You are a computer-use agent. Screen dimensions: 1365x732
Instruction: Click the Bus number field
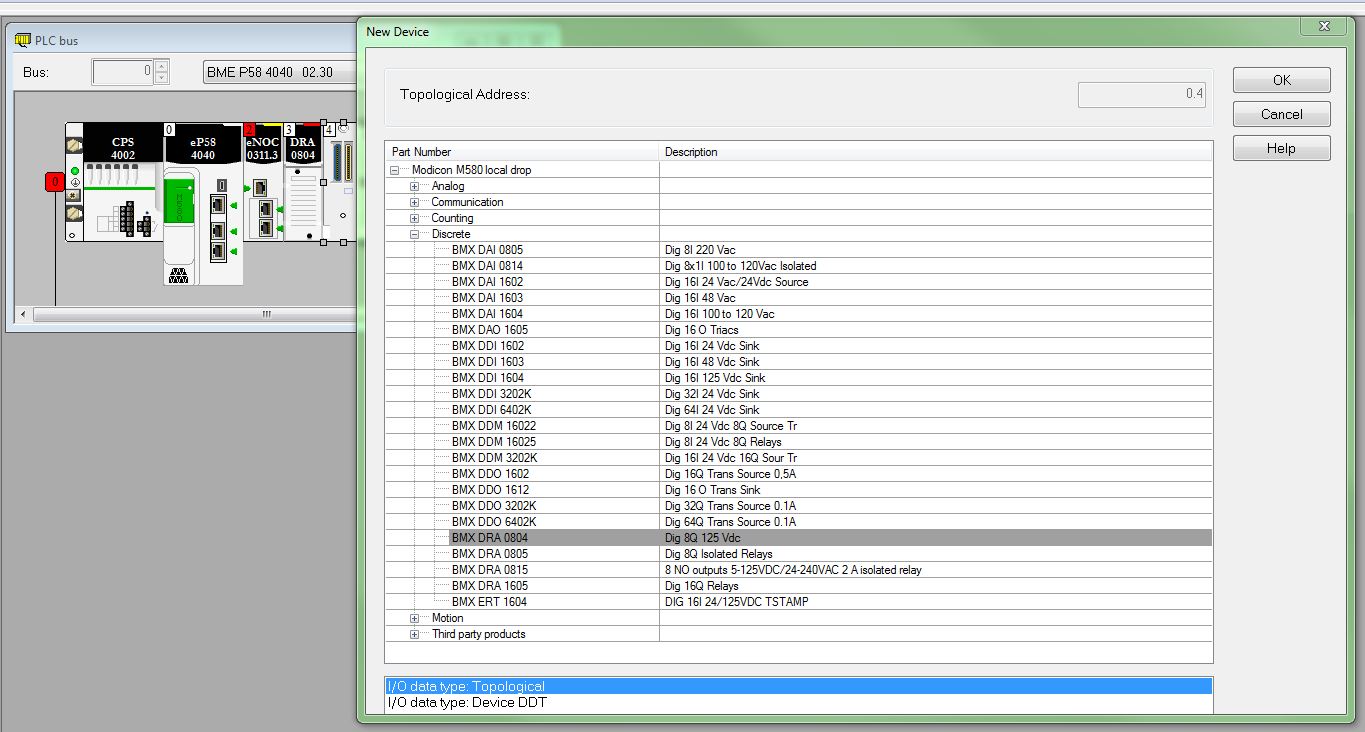[123, 72]
